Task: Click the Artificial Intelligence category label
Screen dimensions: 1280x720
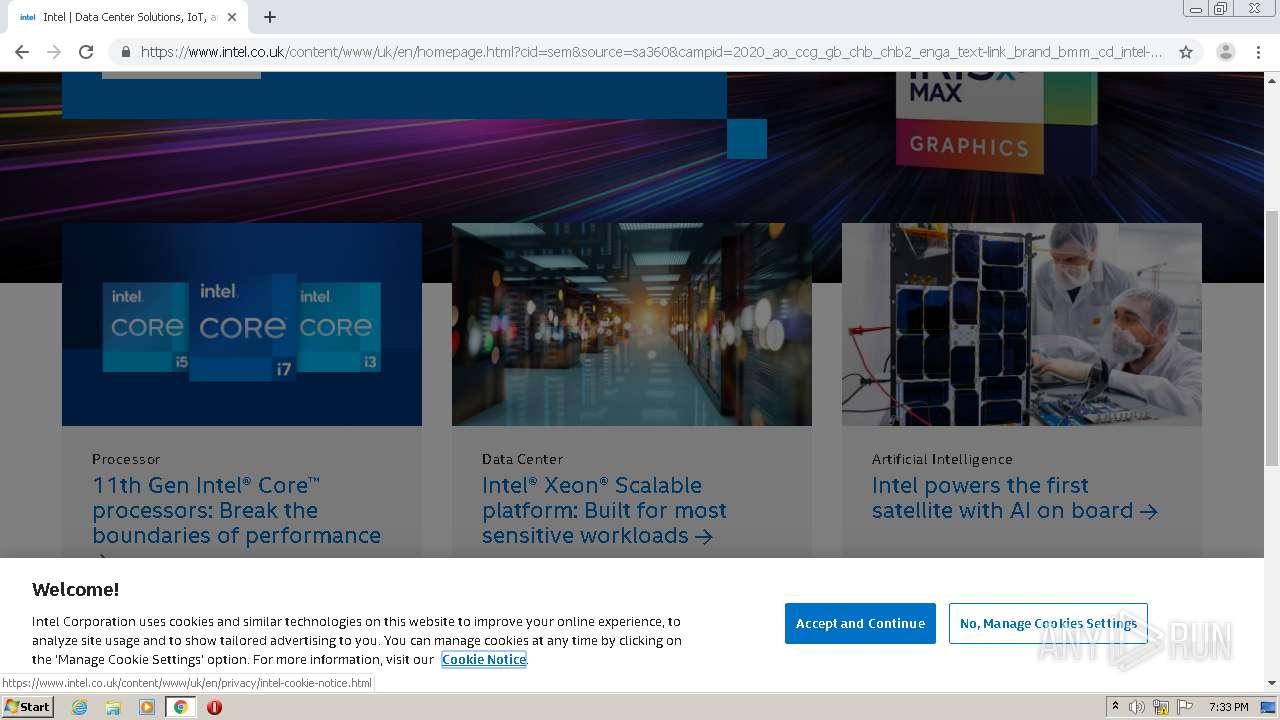Action: tap(942, 459)
